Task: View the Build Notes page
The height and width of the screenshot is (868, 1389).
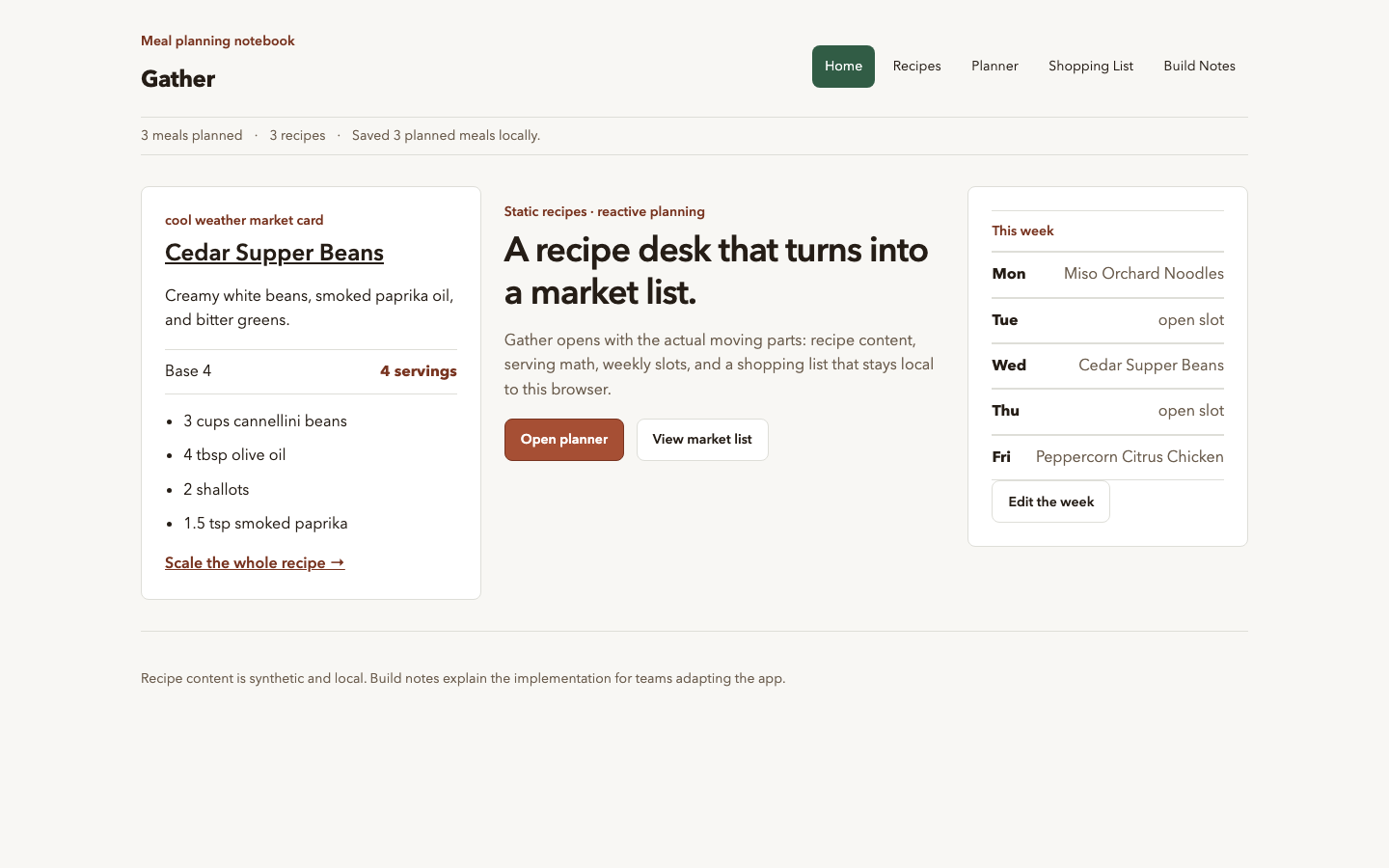Action: [x=1199, y=67]
